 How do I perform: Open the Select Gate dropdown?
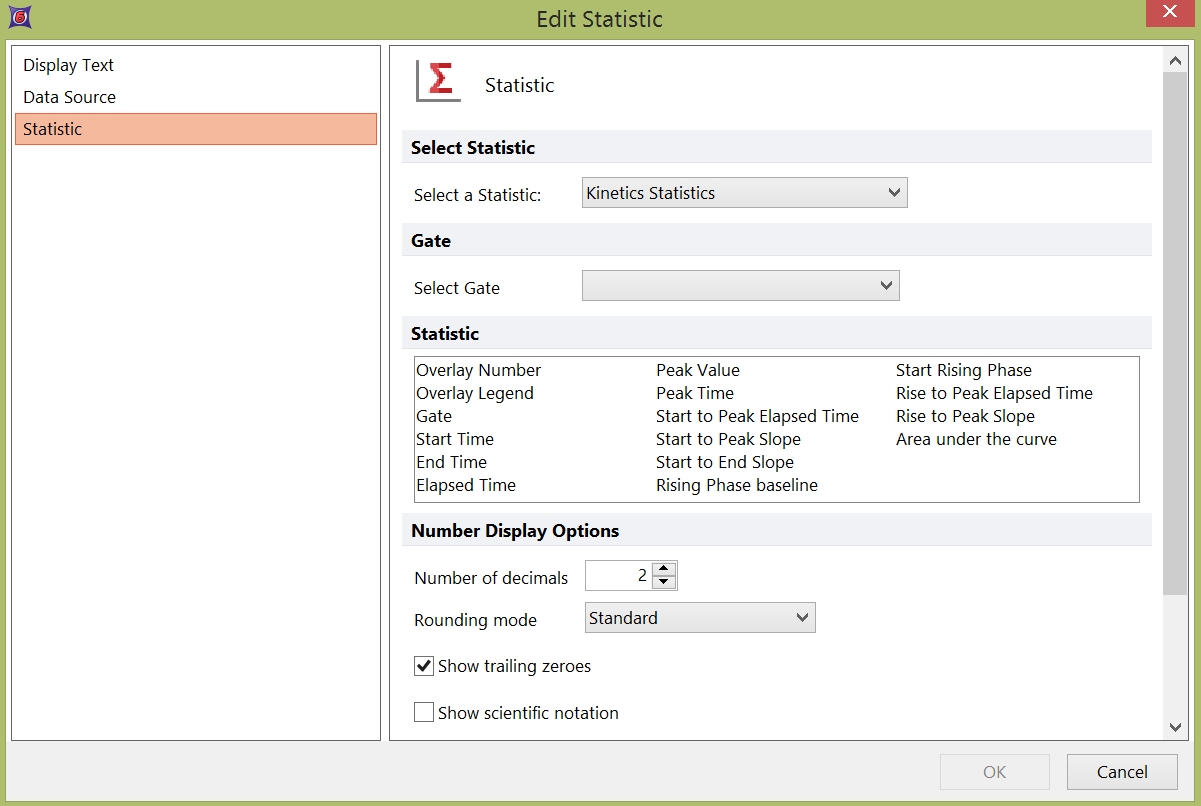740,287
